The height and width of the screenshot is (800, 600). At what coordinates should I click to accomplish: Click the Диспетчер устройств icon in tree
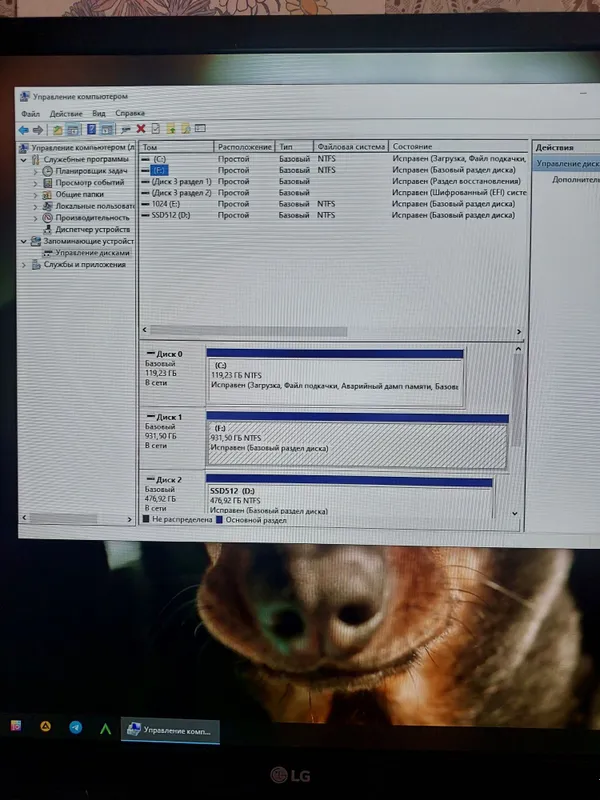[47, 230]
